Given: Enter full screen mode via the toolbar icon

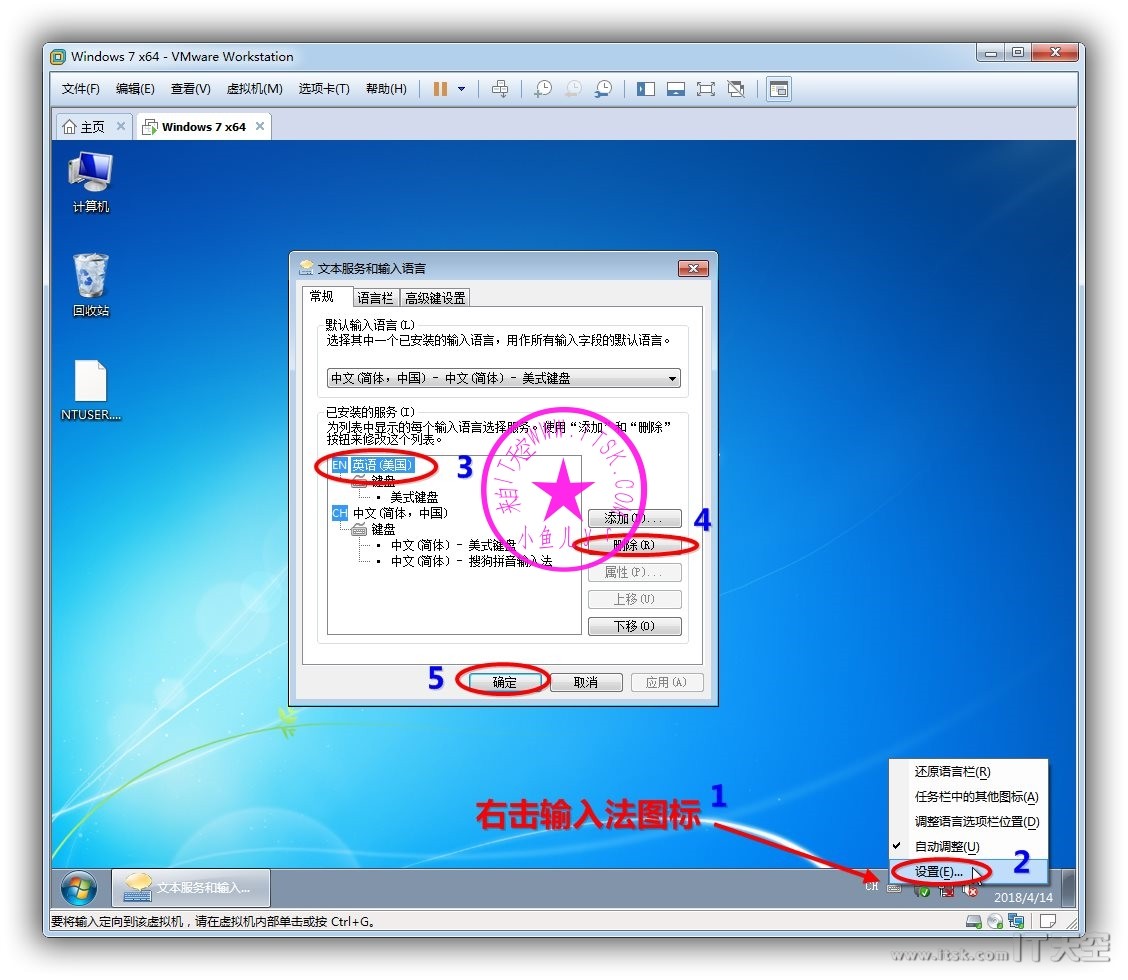Looking at the screenshot, I should pos(706,89).
